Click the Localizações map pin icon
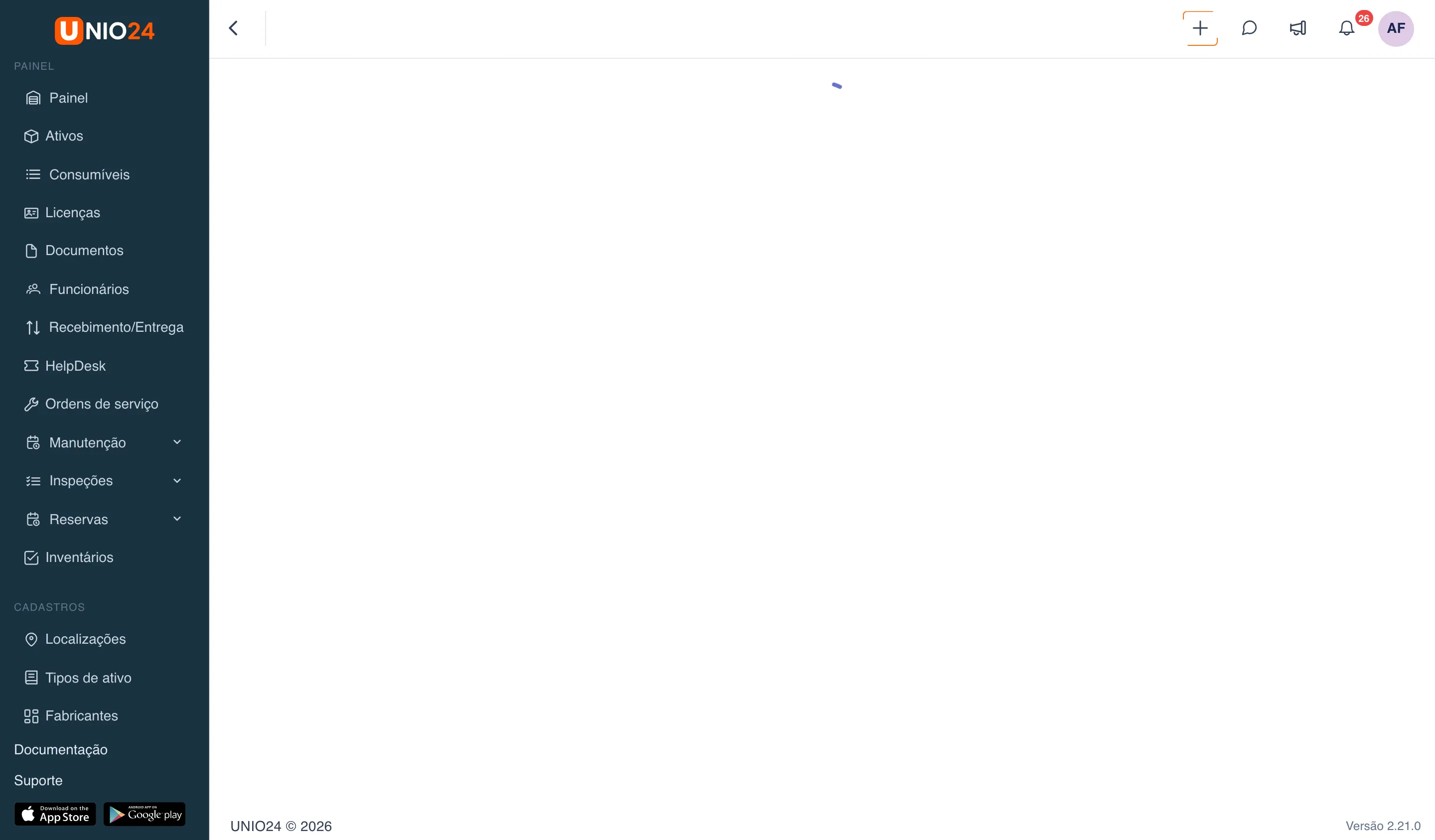The height and width of the screenshot is (840, 1435). pyautogui.click(x=31, y=640)
